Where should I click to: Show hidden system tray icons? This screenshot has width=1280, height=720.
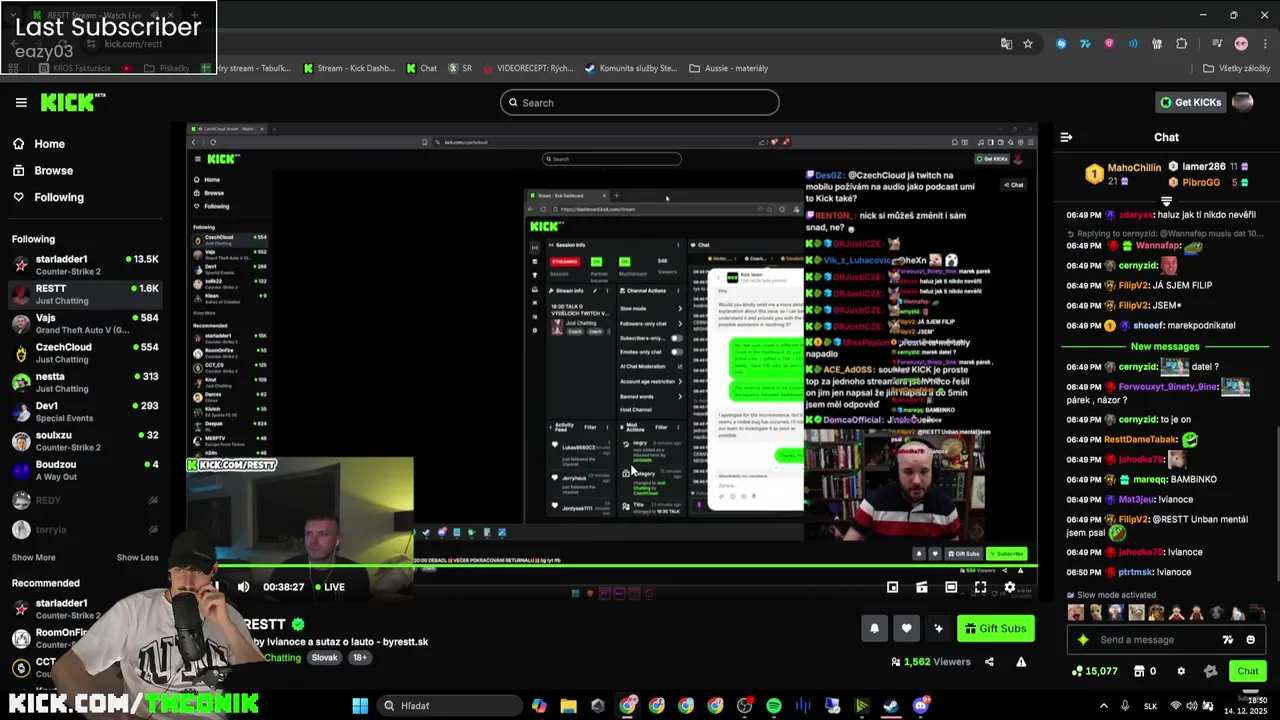pos(1104,706)
